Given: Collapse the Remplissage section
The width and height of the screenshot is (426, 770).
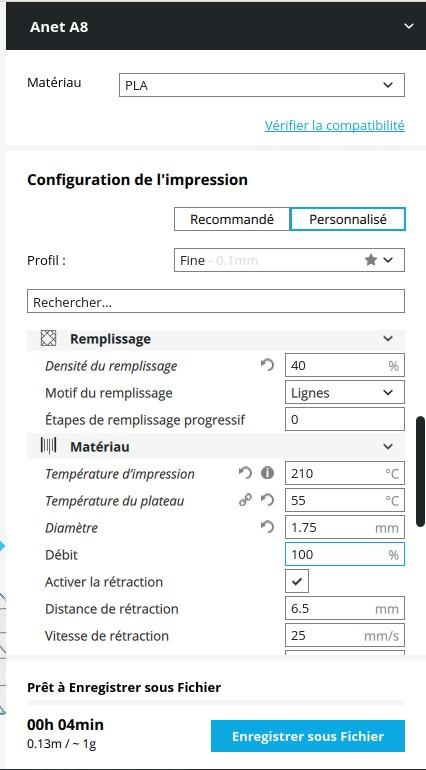Looking at the screenshot, I should (x=388, y=338).
